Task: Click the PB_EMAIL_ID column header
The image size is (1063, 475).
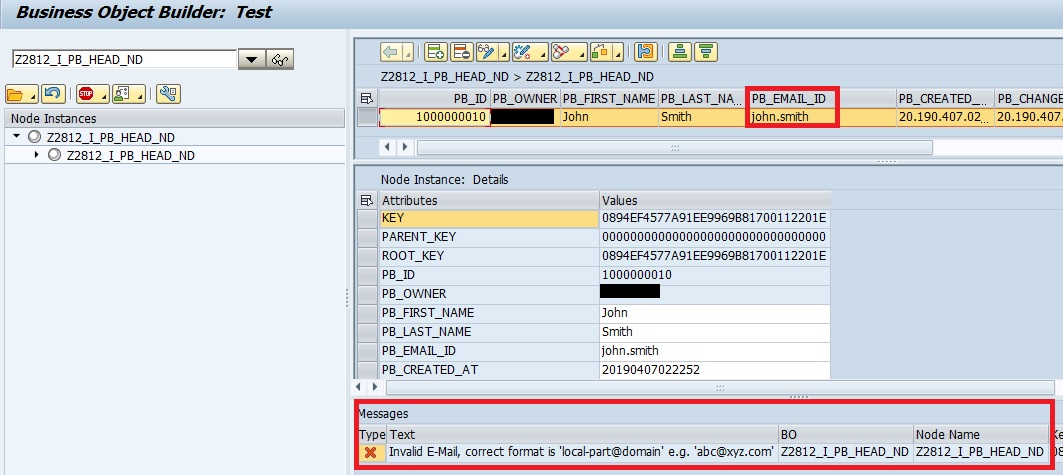Action: tap(821, 98)
